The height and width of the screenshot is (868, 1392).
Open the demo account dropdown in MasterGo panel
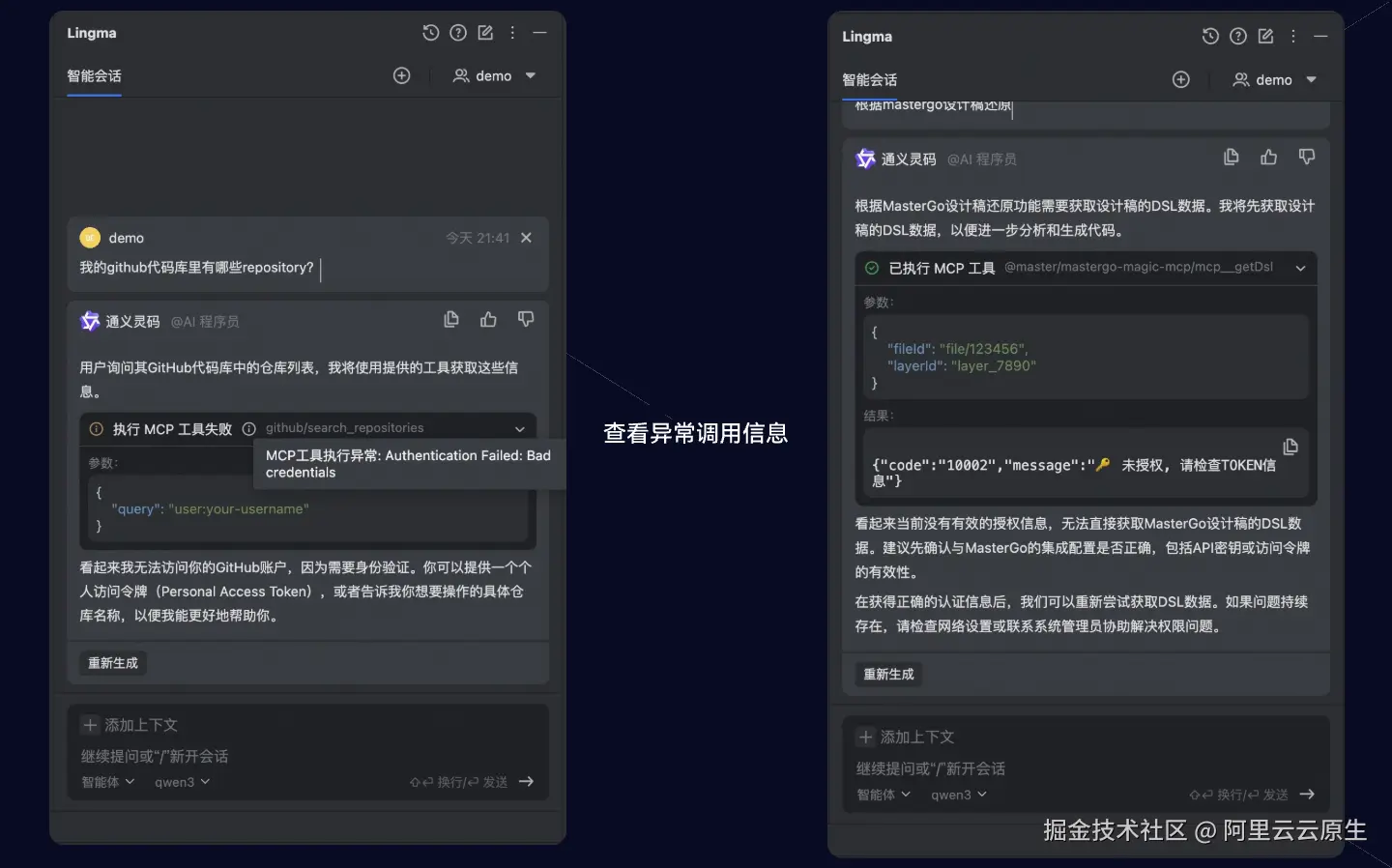tap(1274, 80)
